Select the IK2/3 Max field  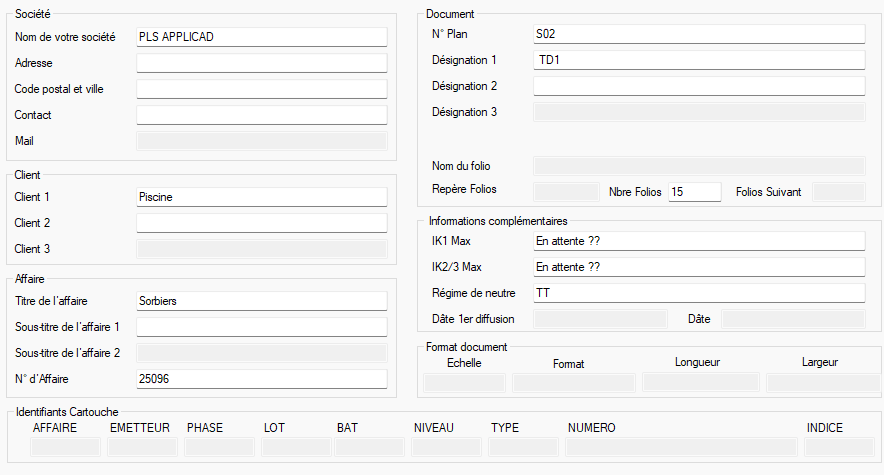tap(699, 267)
